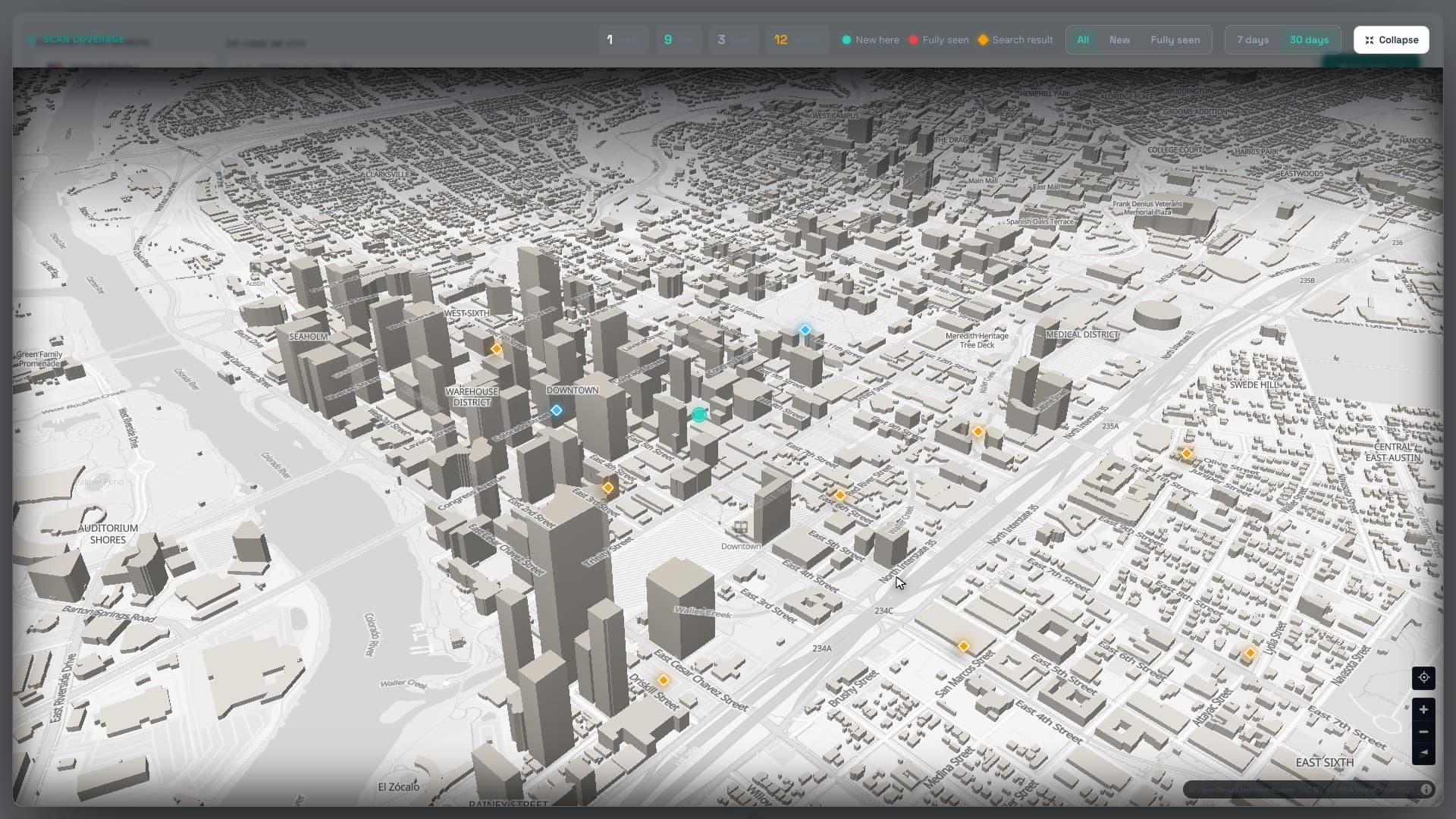Viewport: 1456px width, 819px height.
Task: Switch to the New filter tab
Action: click(x=1119, y=40)
